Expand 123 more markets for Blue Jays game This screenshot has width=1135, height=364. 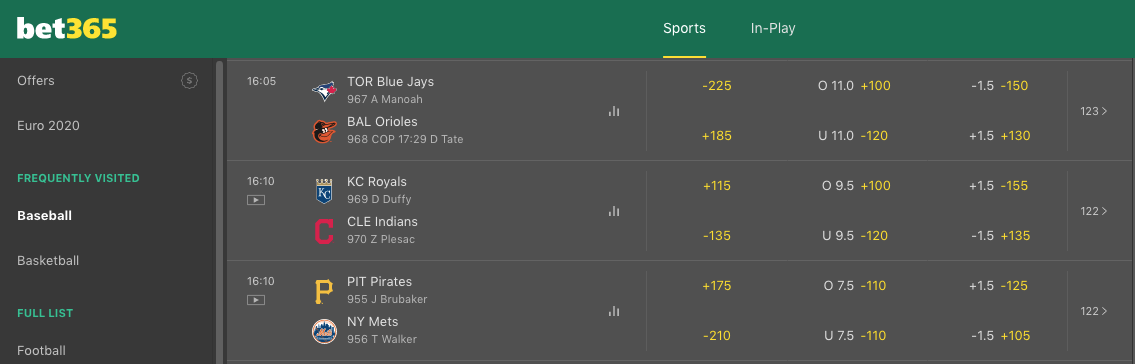coord(1094,111)
